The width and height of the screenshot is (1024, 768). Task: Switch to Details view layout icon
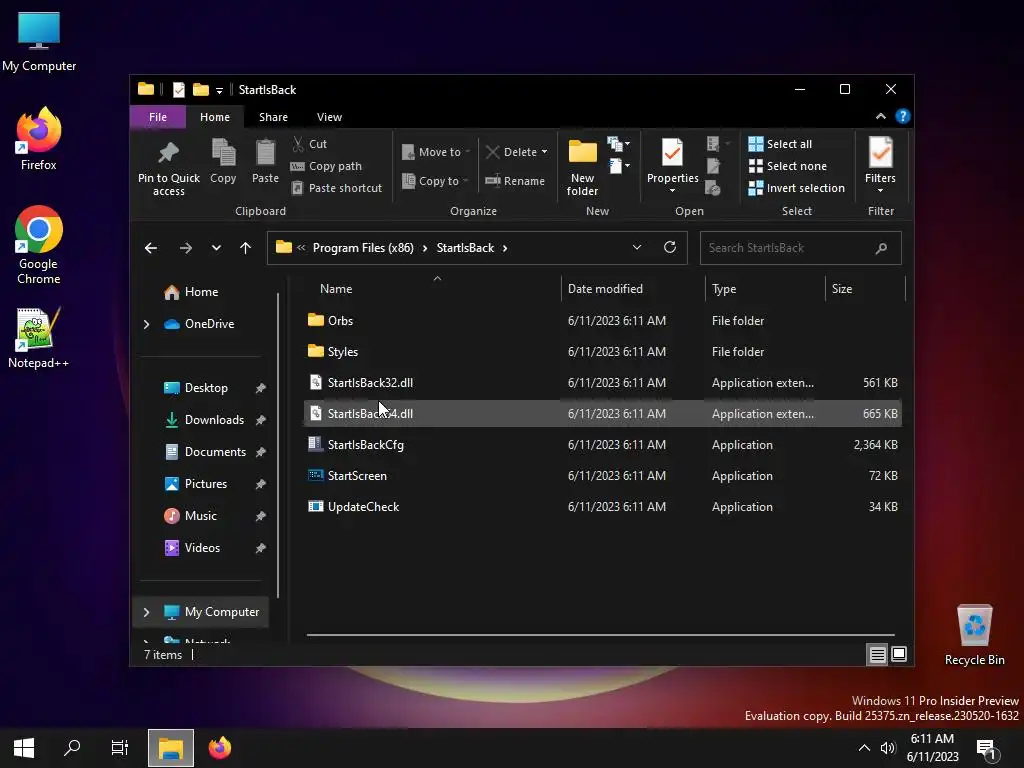[x=877, y=654]
